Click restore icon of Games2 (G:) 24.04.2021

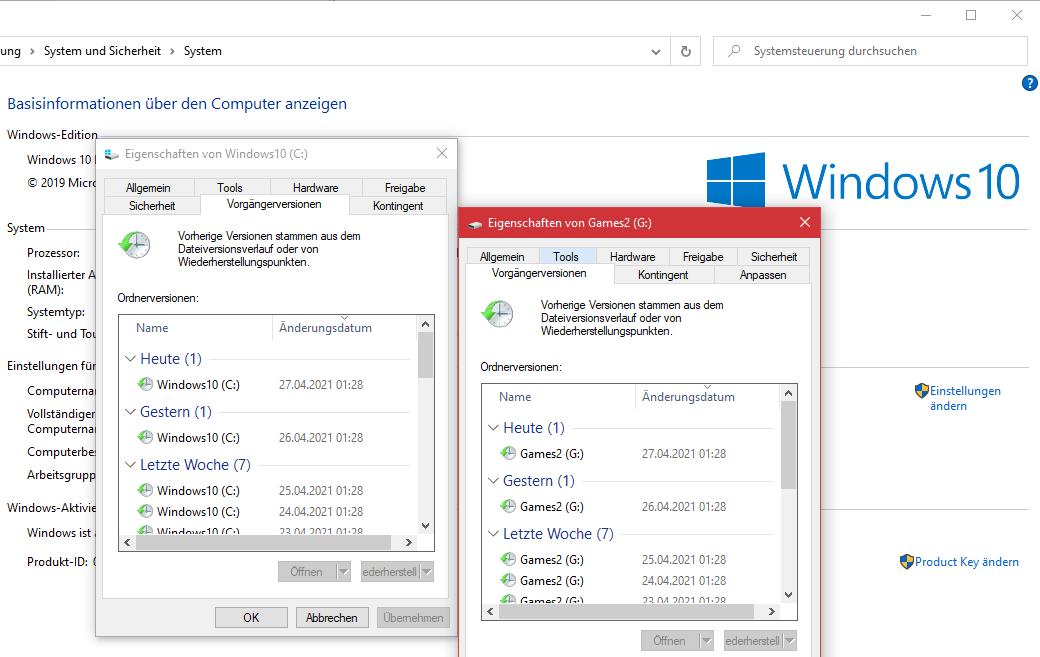pyautogui.click(x=508, y=580)
